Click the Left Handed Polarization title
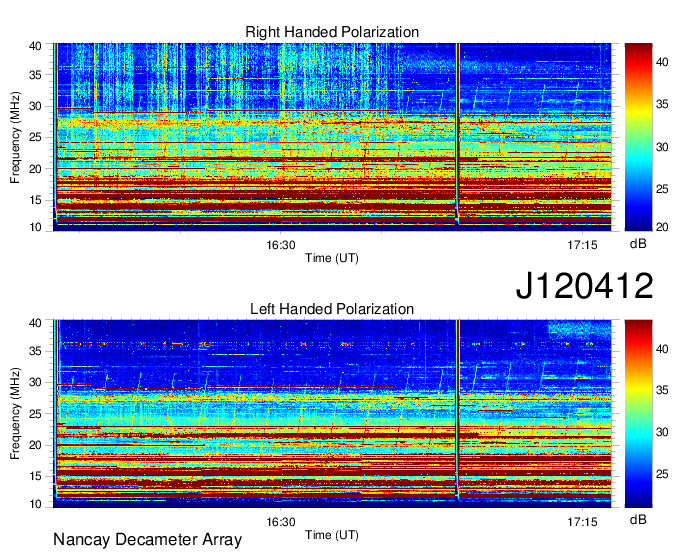680x552 pixels. (x=332, y=309)
